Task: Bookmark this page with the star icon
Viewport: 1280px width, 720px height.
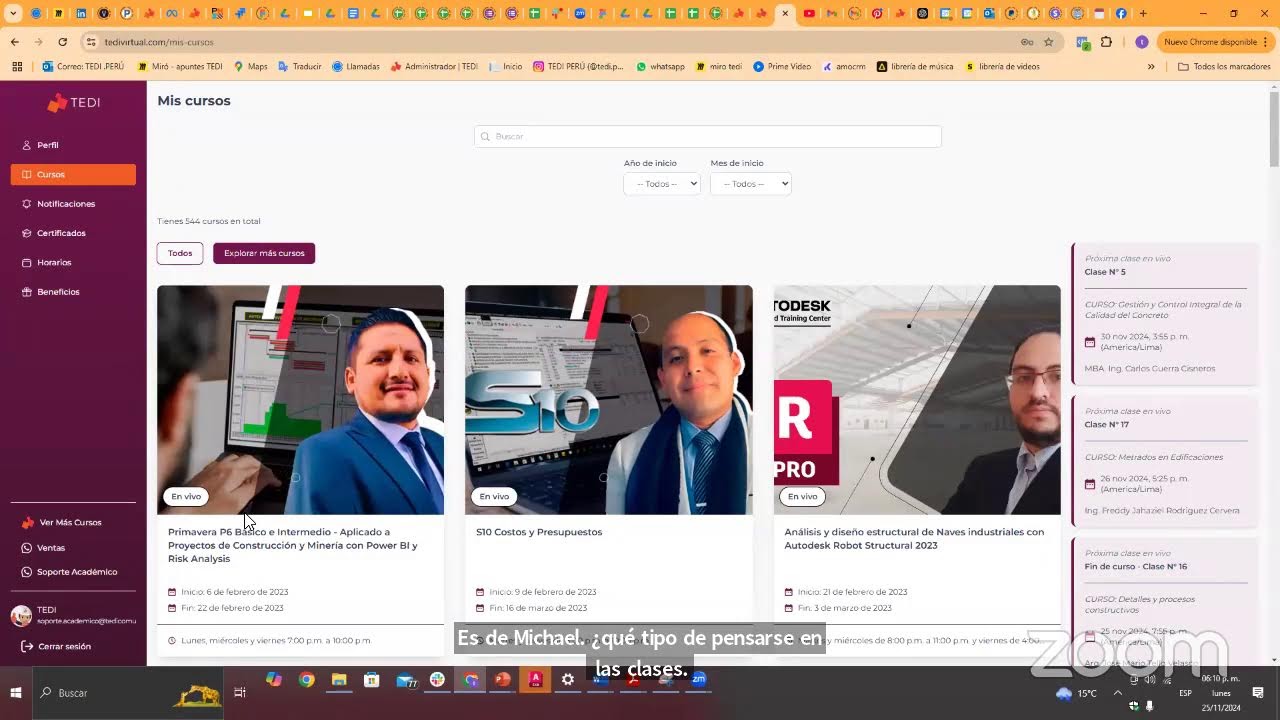Action: point(1048,42)
